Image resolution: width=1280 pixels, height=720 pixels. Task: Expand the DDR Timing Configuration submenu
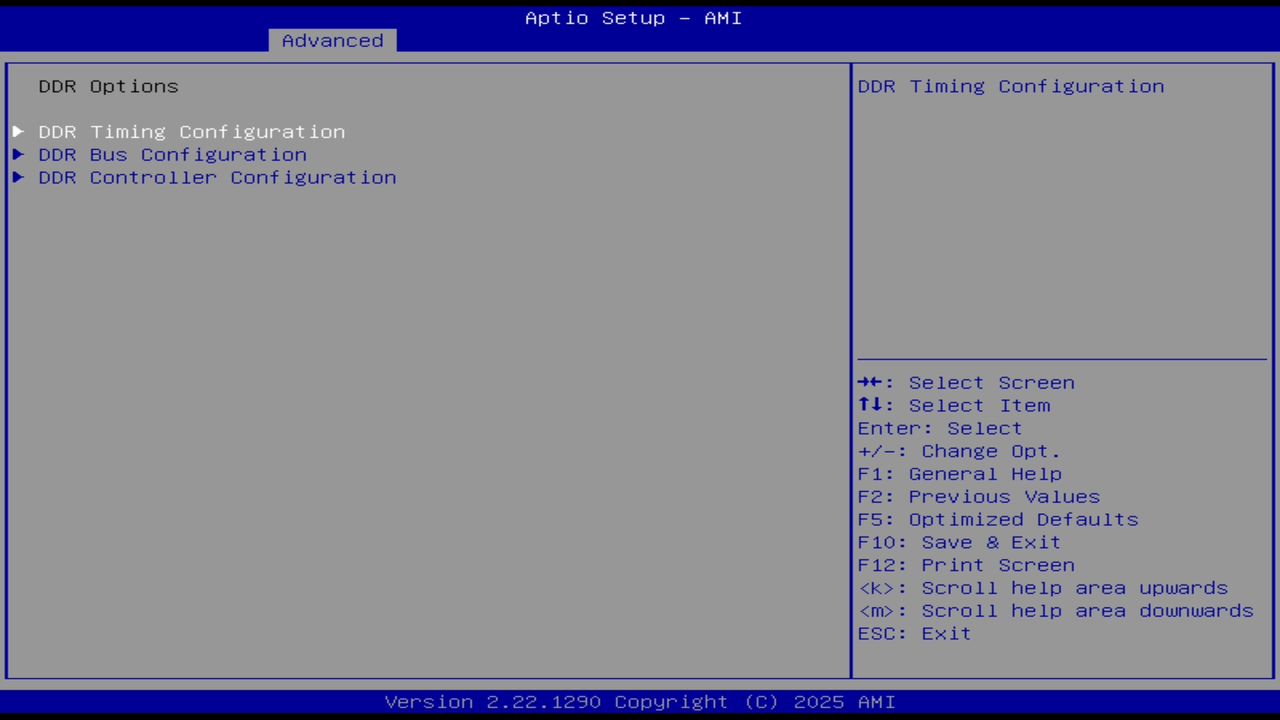pyautogui.click(x=192, y=131)
